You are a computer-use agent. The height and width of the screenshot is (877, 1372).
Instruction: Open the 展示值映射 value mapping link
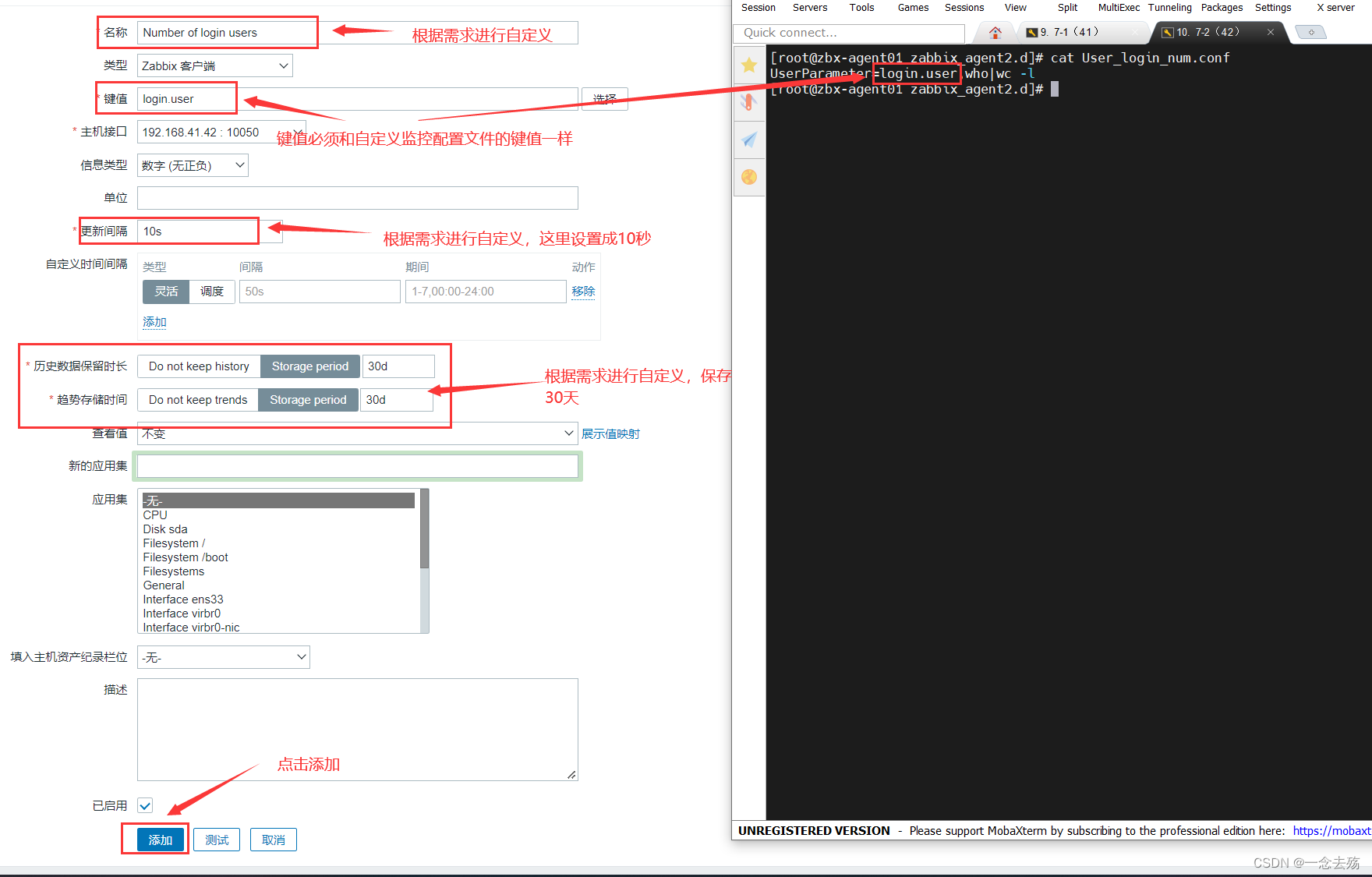point(610,434)
